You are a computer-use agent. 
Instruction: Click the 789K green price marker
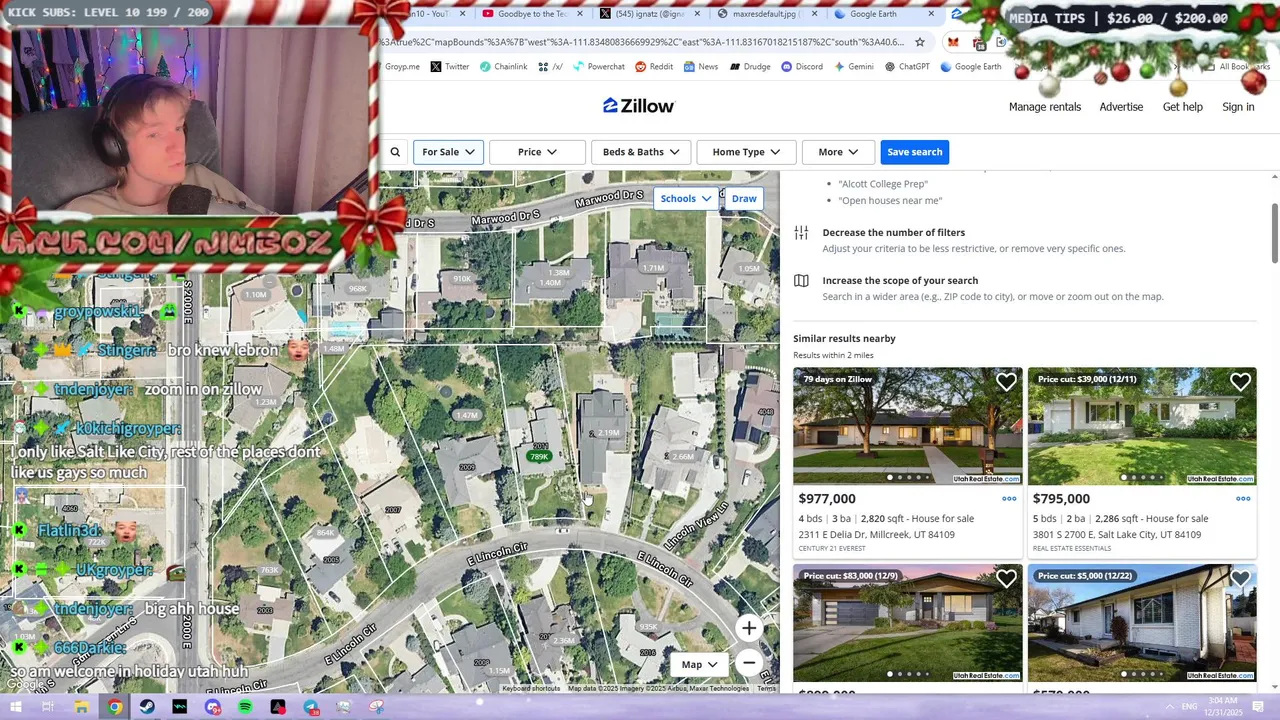pos(539,457)
